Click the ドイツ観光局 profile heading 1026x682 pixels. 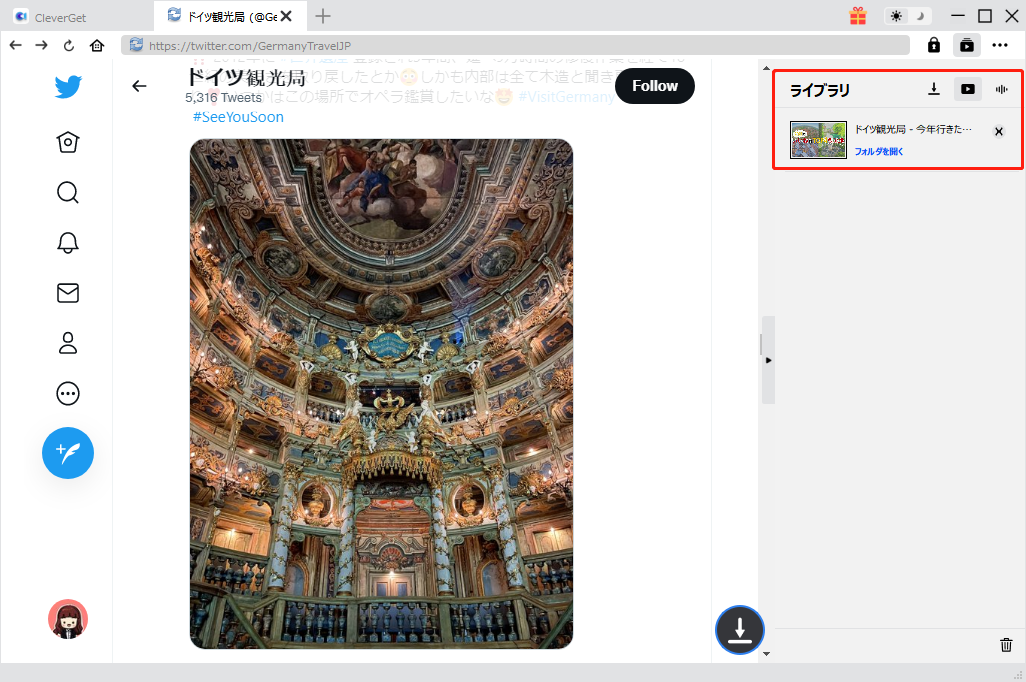click(x=246, y=78)
